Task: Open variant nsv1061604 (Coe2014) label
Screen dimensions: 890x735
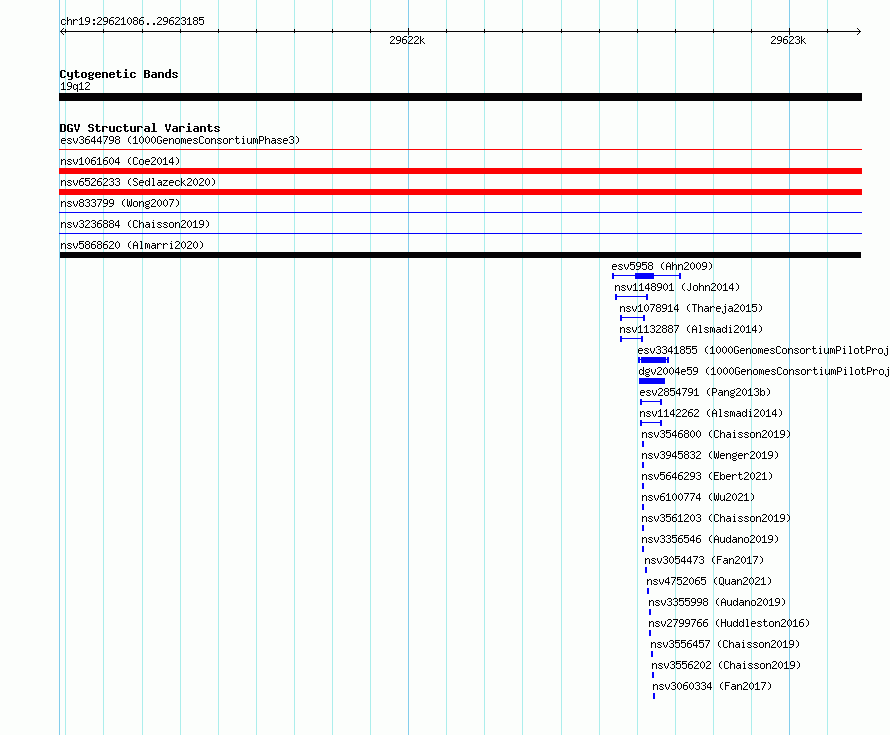Action: pos(120,161)
